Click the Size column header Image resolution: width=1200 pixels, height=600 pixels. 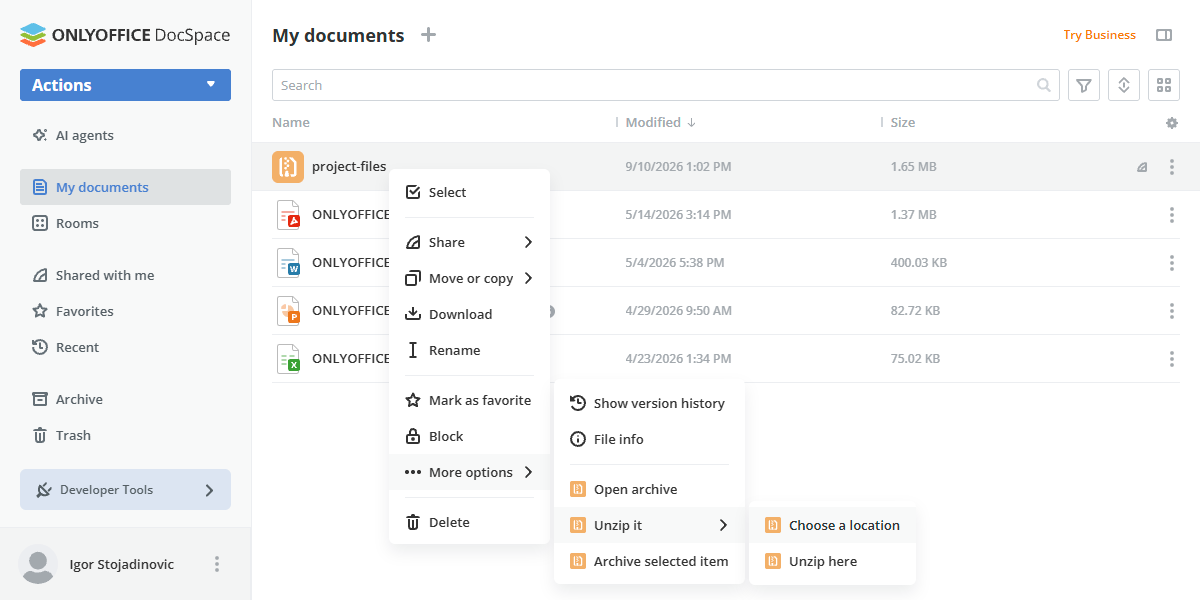[x=903, y=122]
